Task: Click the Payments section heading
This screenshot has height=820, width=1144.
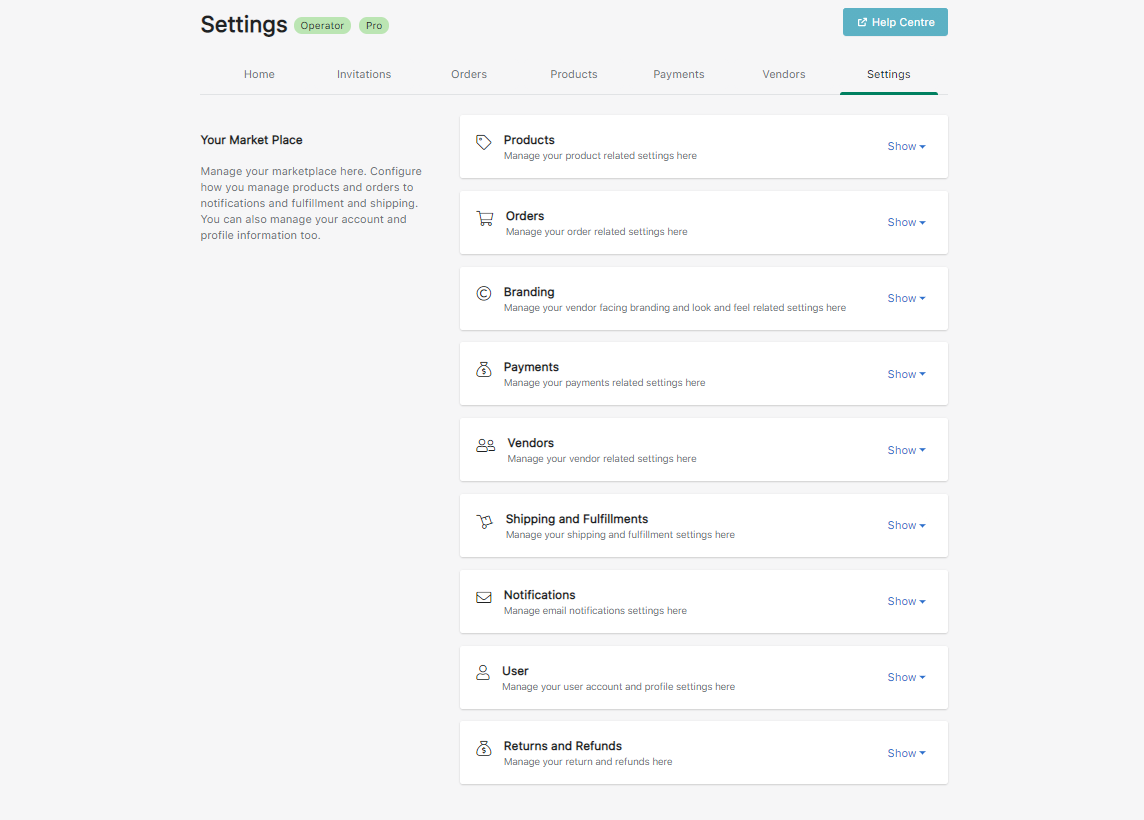Action: point(531,367)
